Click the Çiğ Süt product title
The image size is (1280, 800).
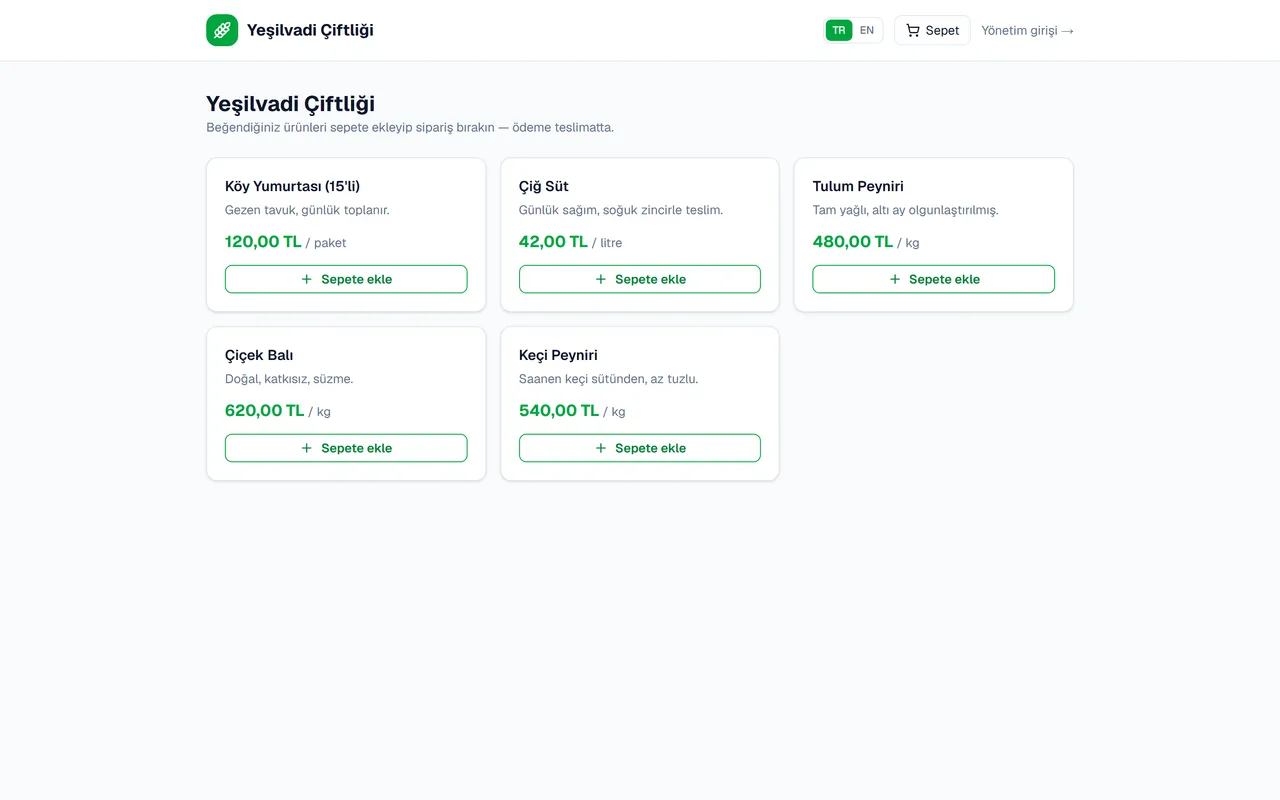544,186
